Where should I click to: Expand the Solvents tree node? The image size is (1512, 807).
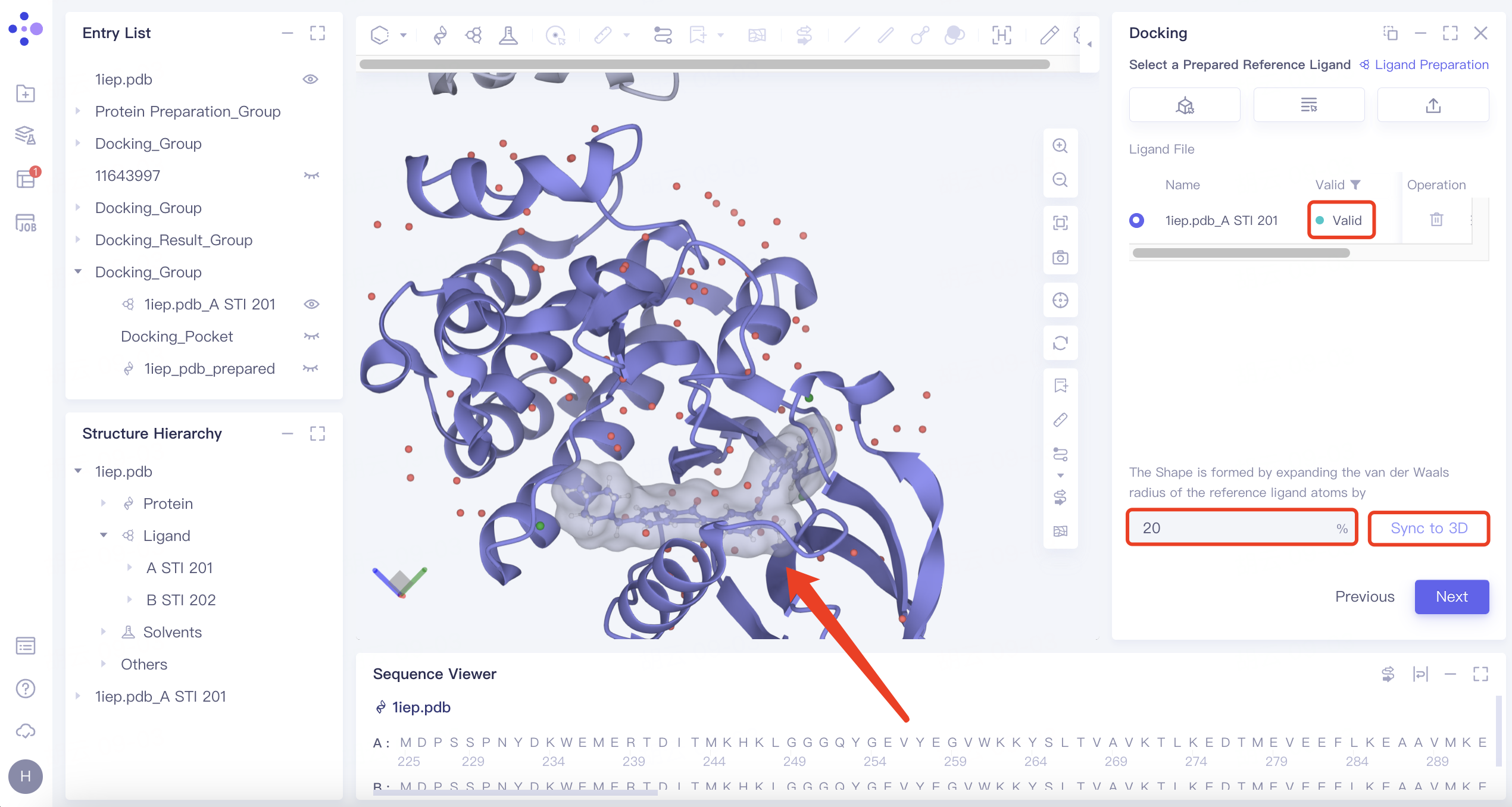point(104,631)
